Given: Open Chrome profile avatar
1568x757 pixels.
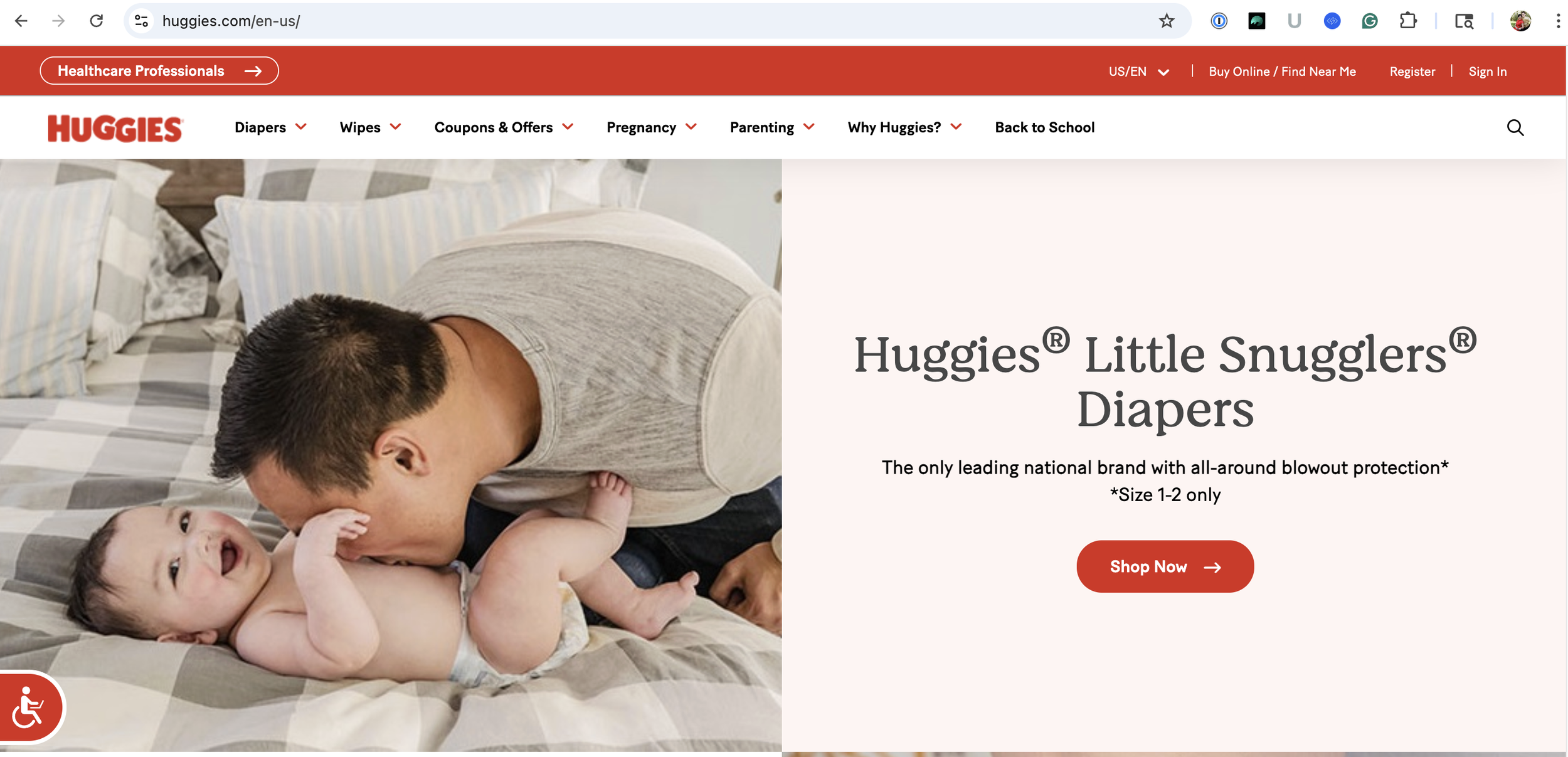Looking at the screenshot, I should point(1521,21).
